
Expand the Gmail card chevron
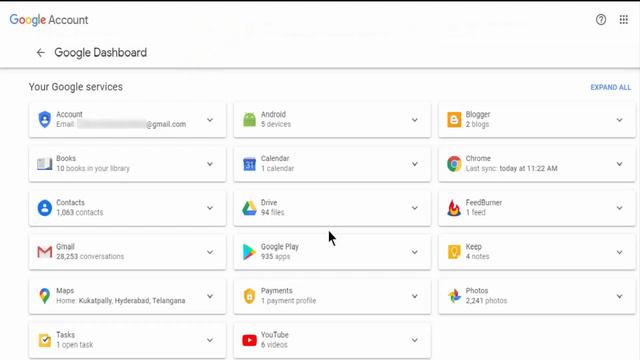(210, 252)
